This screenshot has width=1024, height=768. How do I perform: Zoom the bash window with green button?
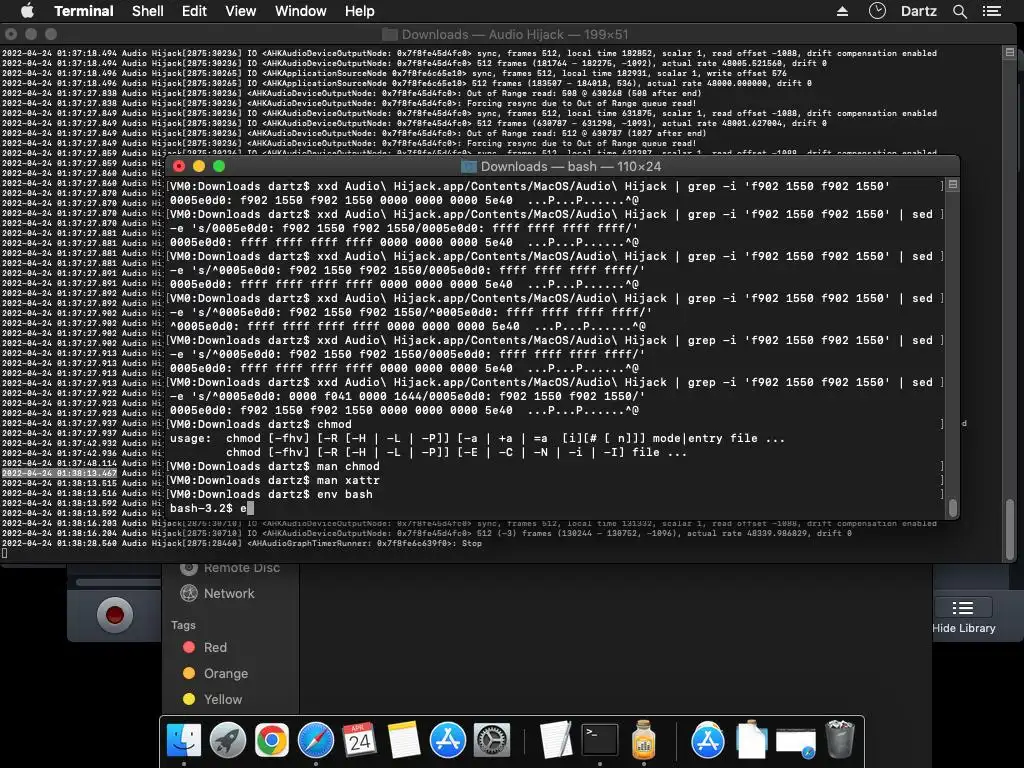219,167
